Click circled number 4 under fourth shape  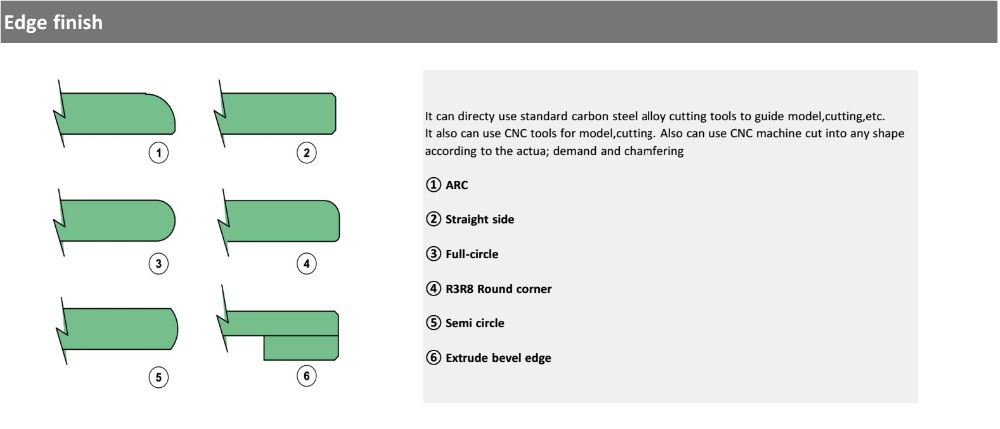coord(307,264)
